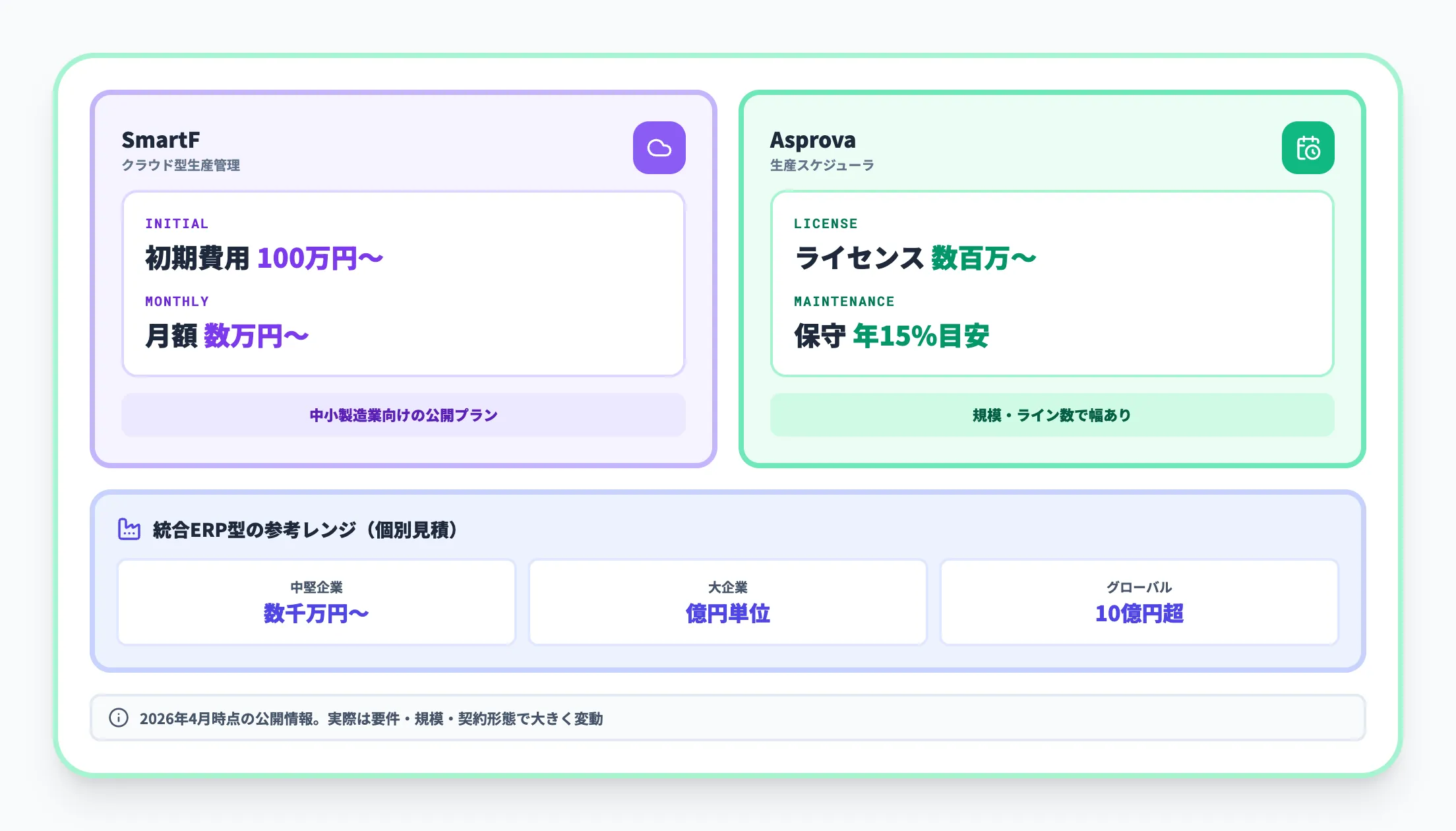
Task: Click the MONTHLY label
Action: (x=177, y=301)
